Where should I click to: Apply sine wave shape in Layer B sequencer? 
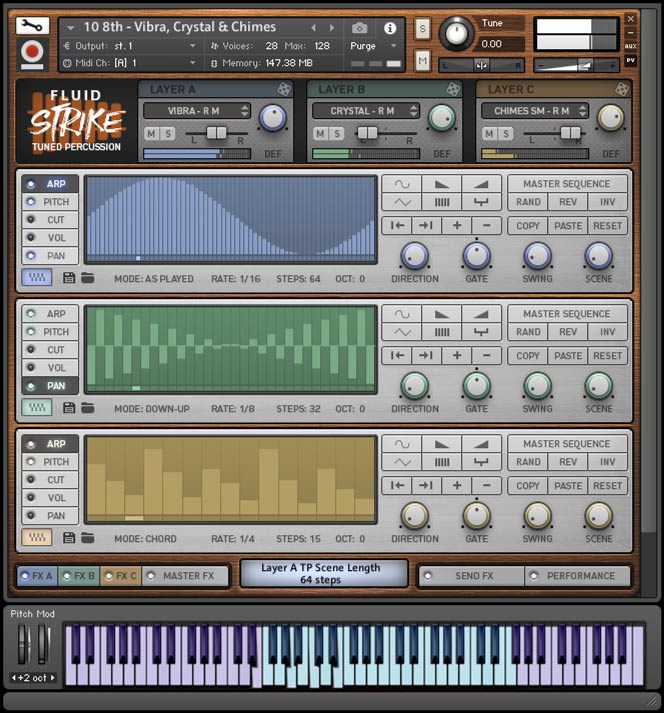[x=402, y=314]
